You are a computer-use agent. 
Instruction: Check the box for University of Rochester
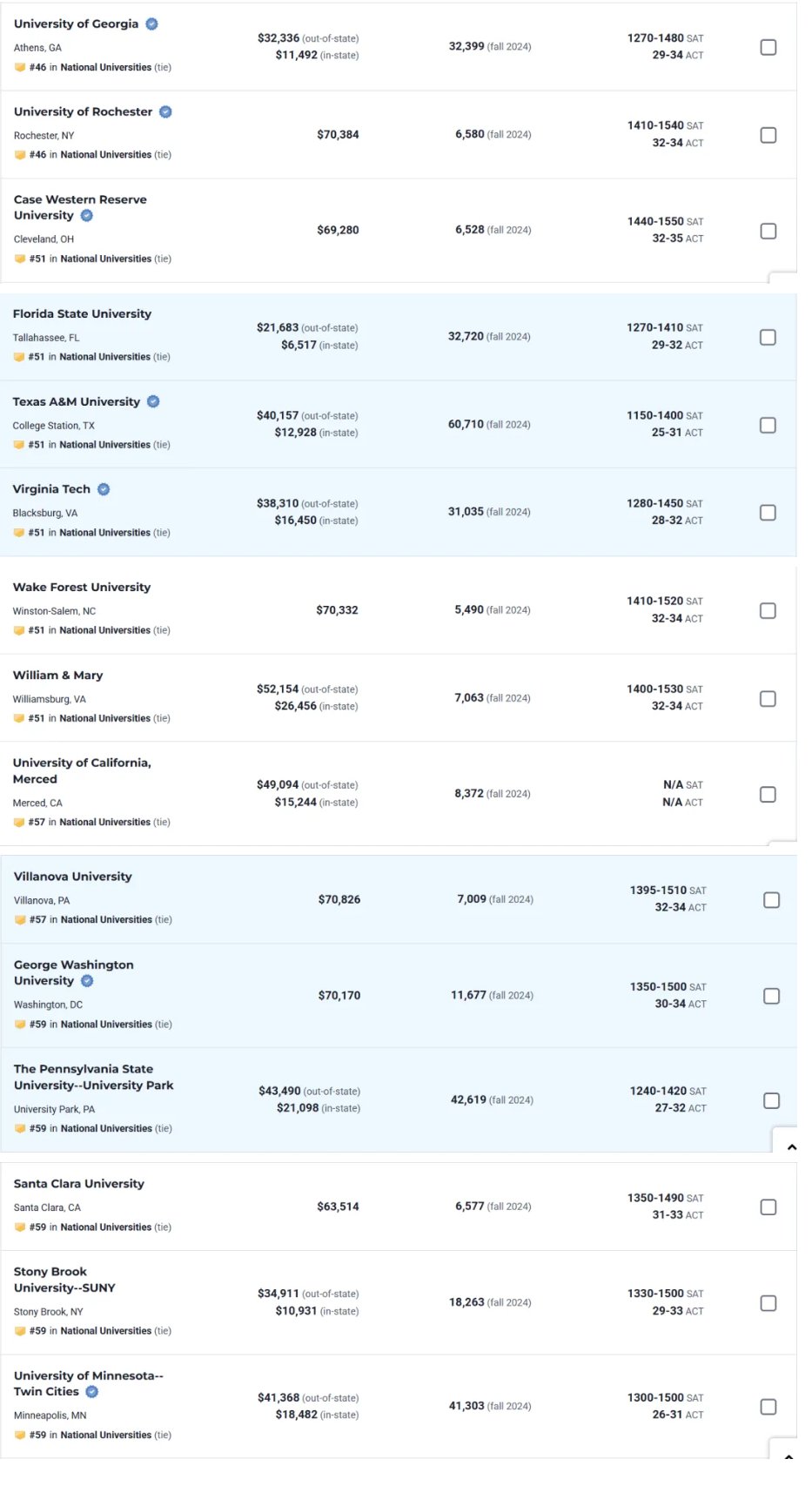[x=768, y=136]
